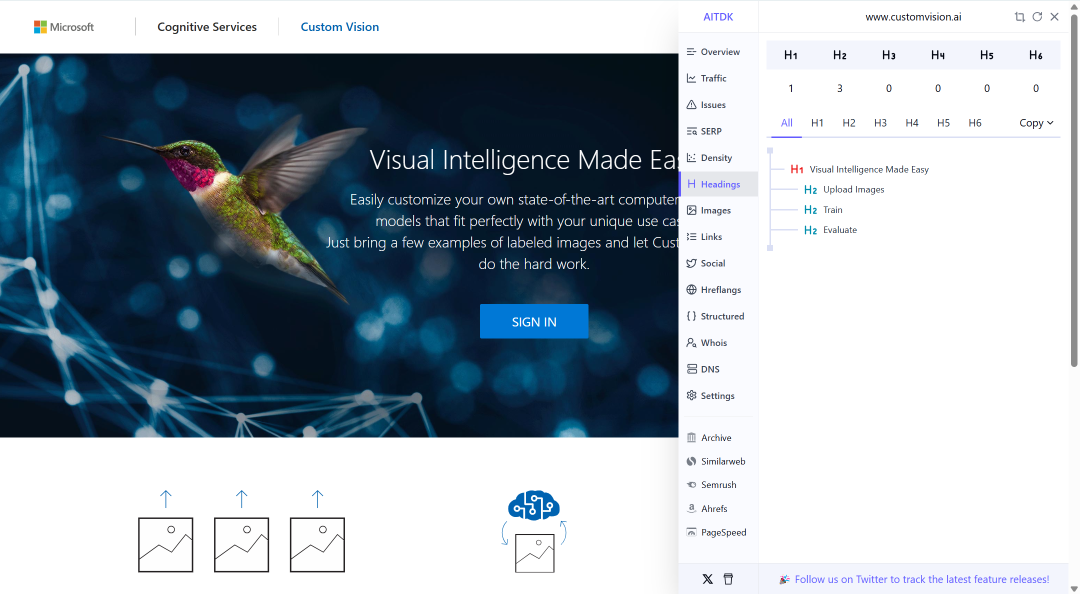Click the refresh icon in panel header
1080x594 pixels.
pyautogui.click(x=1037, y=17)
